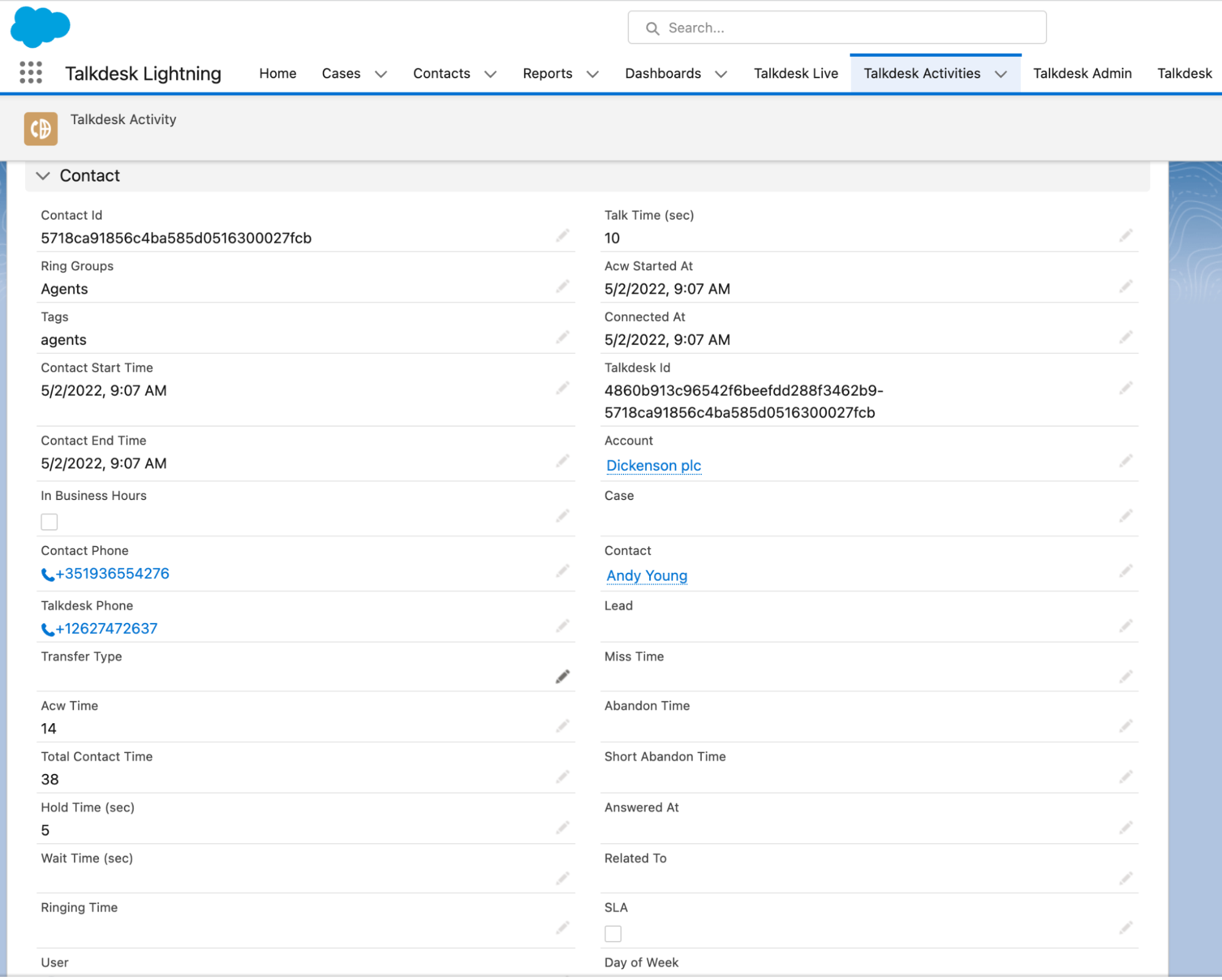Edit the Contact Id field pencil
1222x980 pixels.
click(563, 236)
